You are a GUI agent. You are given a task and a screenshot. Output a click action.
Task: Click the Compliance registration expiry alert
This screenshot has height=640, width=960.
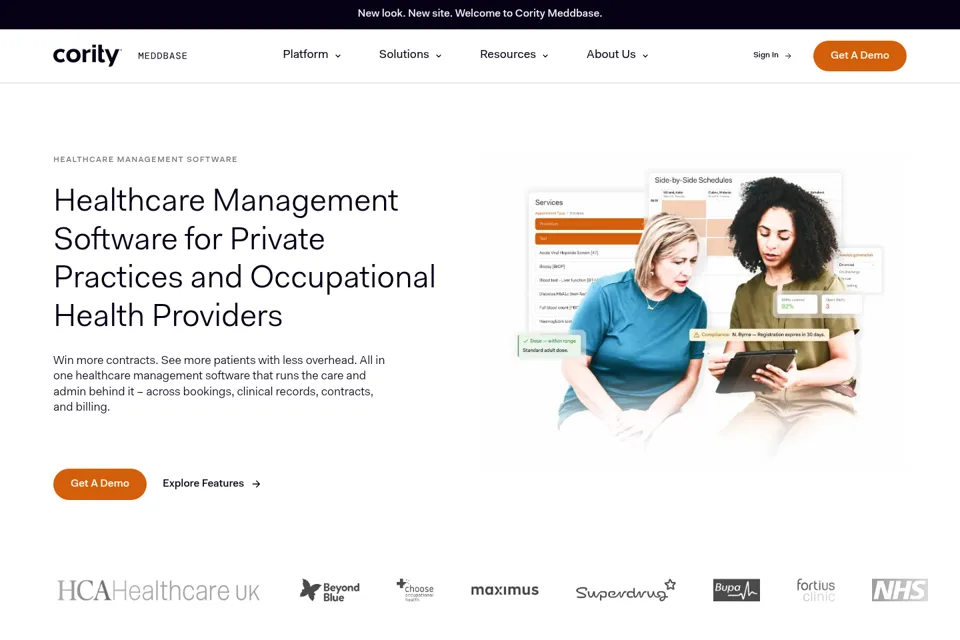[759, 334]
